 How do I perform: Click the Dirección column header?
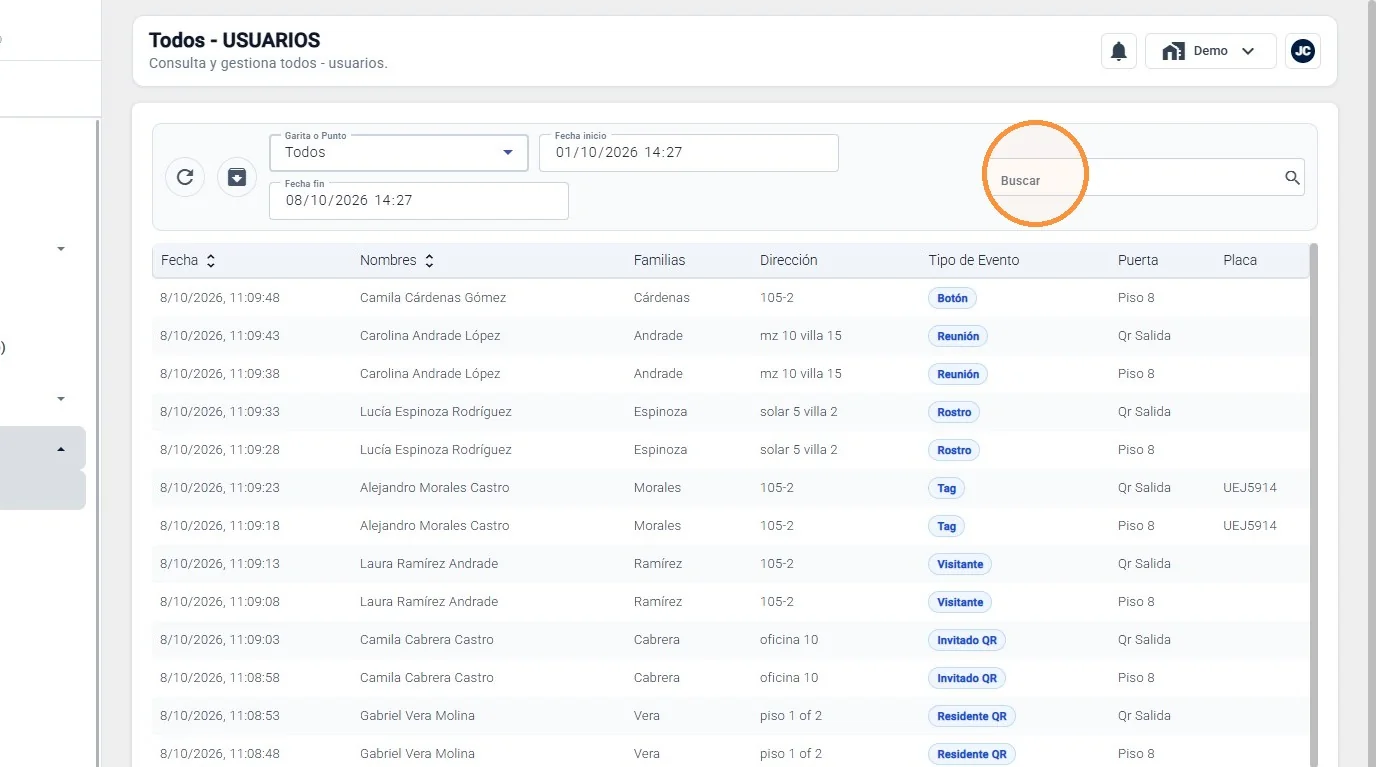788,260
